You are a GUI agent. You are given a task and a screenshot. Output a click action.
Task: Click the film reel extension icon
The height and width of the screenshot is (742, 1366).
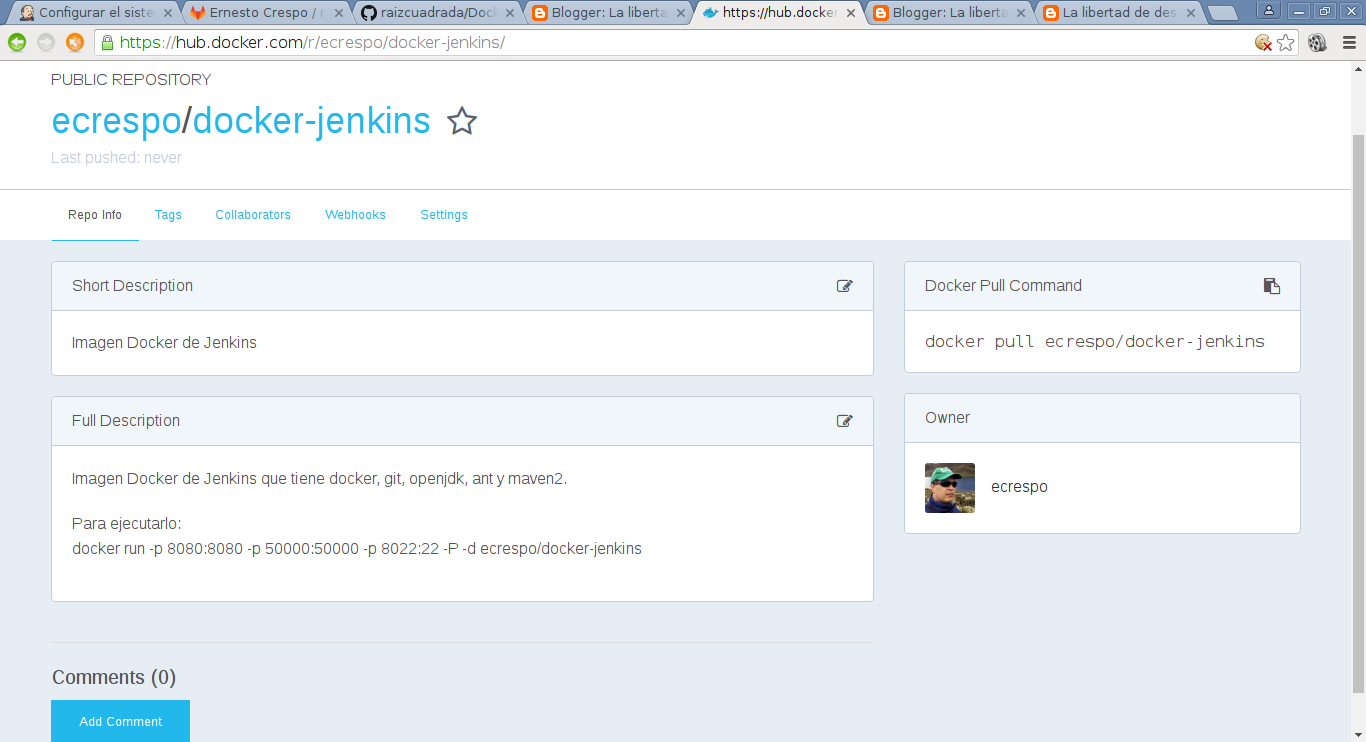click(1317, 42)
